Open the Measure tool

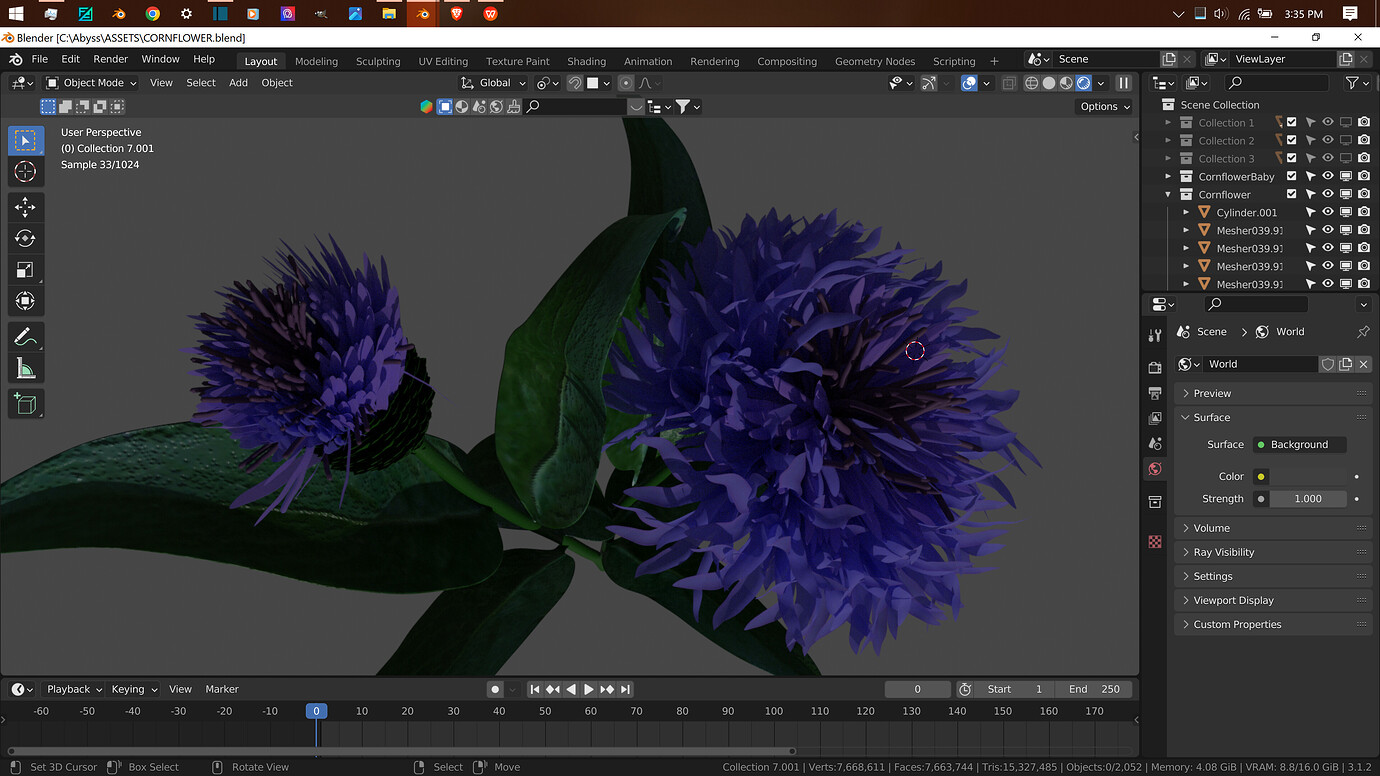pyautogui.click(x=26, y=368)
